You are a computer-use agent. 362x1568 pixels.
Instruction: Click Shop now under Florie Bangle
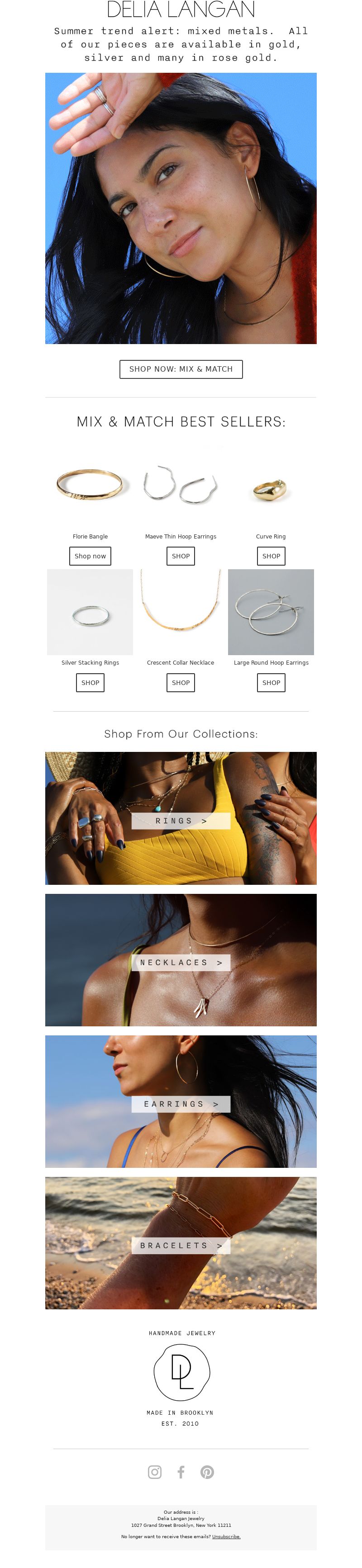point(90,556)
